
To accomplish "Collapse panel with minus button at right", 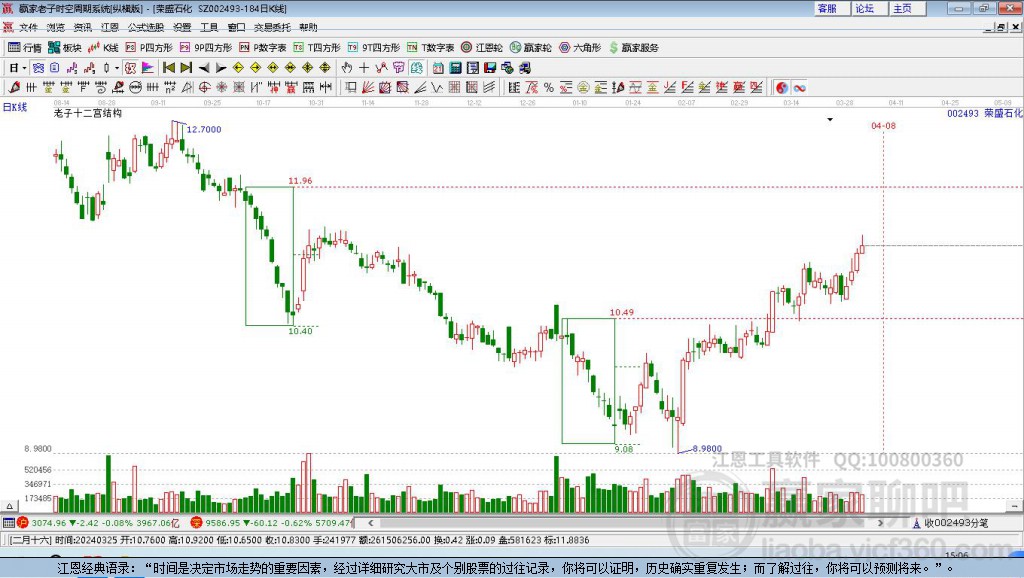I will pos(1014,506).
